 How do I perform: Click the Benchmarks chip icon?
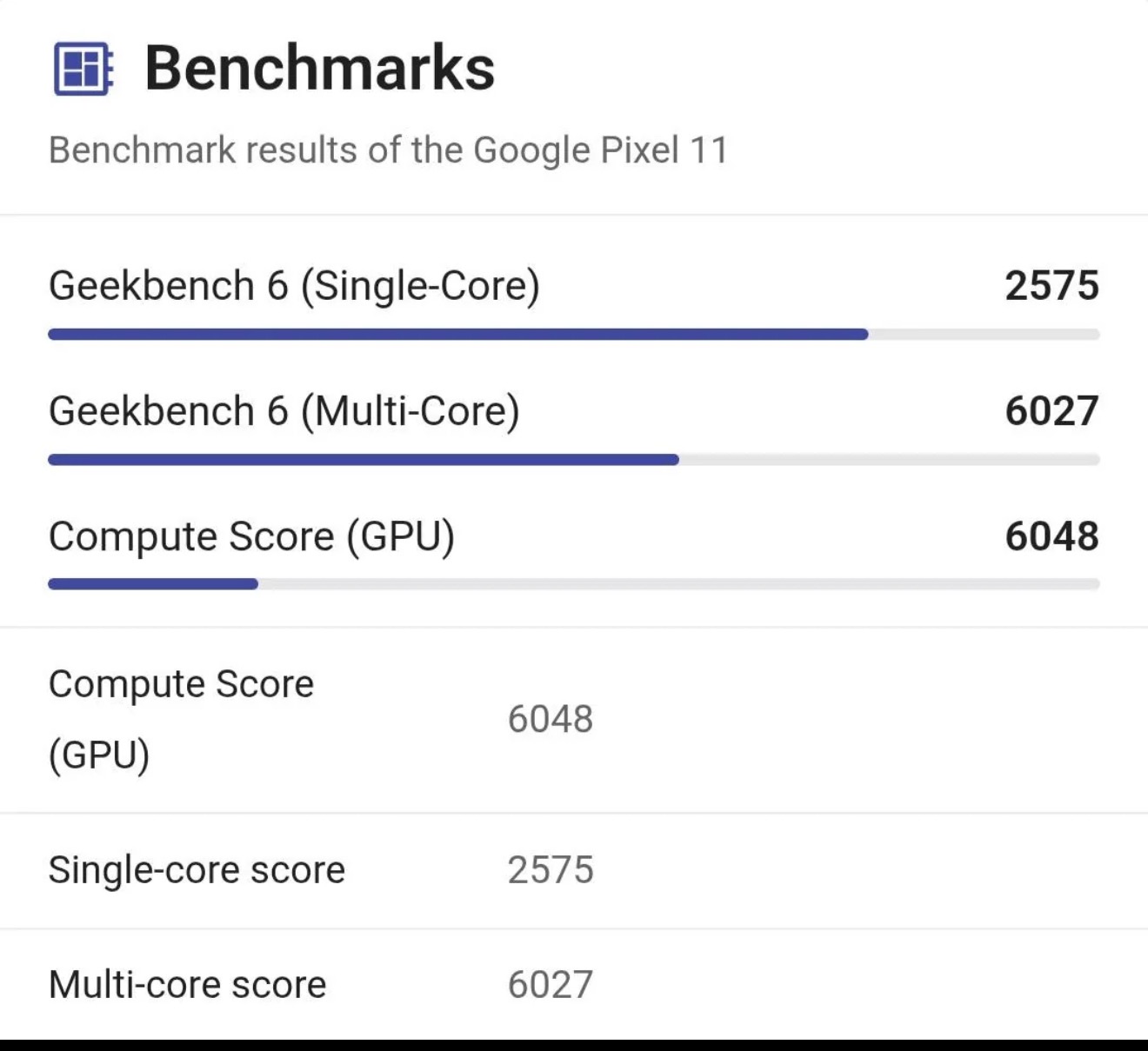(x=83, y=69)
